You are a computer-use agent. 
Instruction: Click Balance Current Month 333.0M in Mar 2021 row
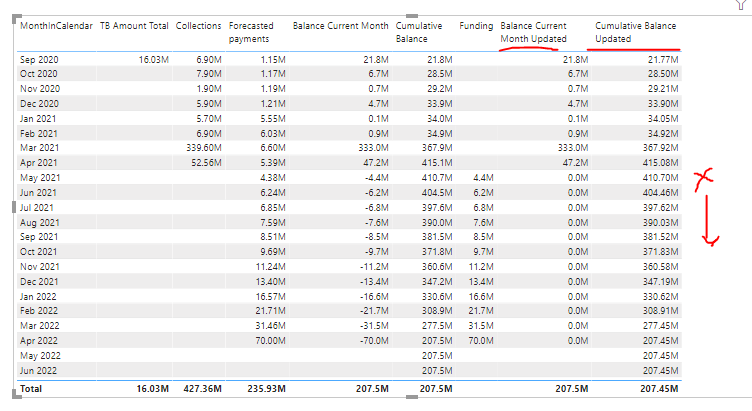pos(373,148)
